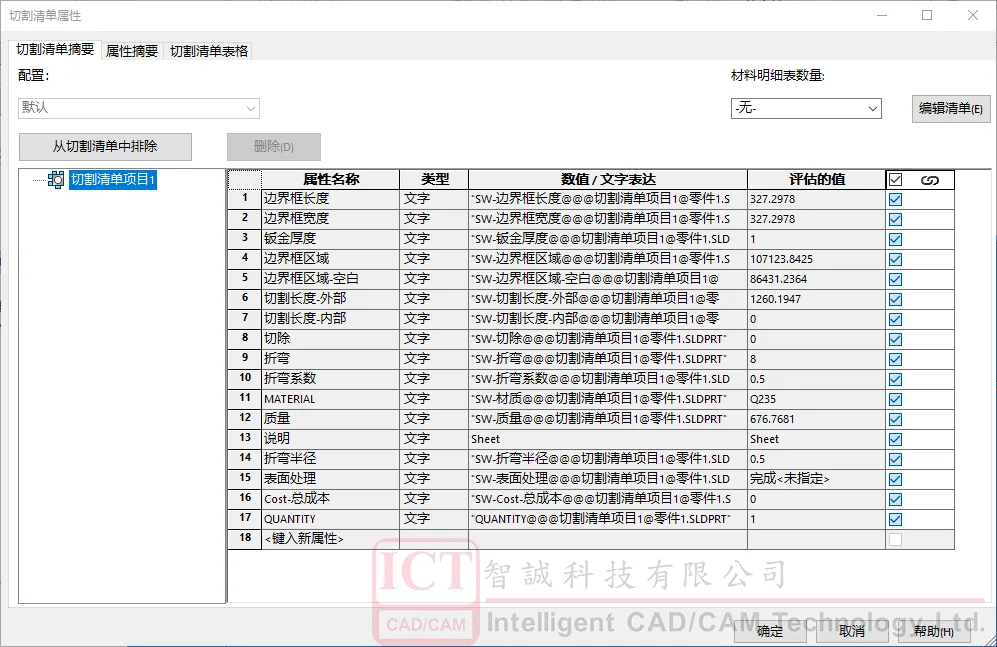Click the cut list item folder icon
Viewport: 997px width, 647px height.
point(56,180)
